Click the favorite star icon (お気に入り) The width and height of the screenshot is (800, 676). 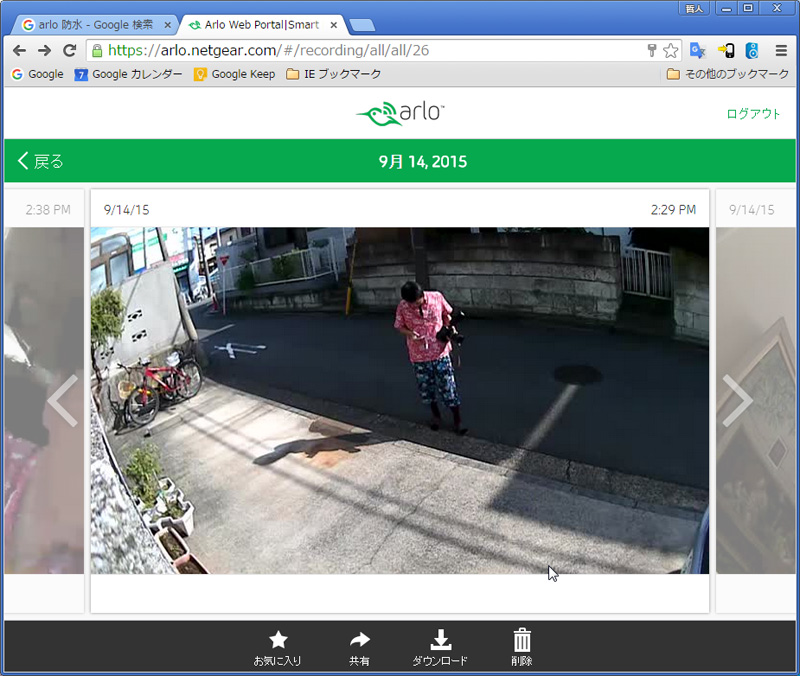coord(278,641)
